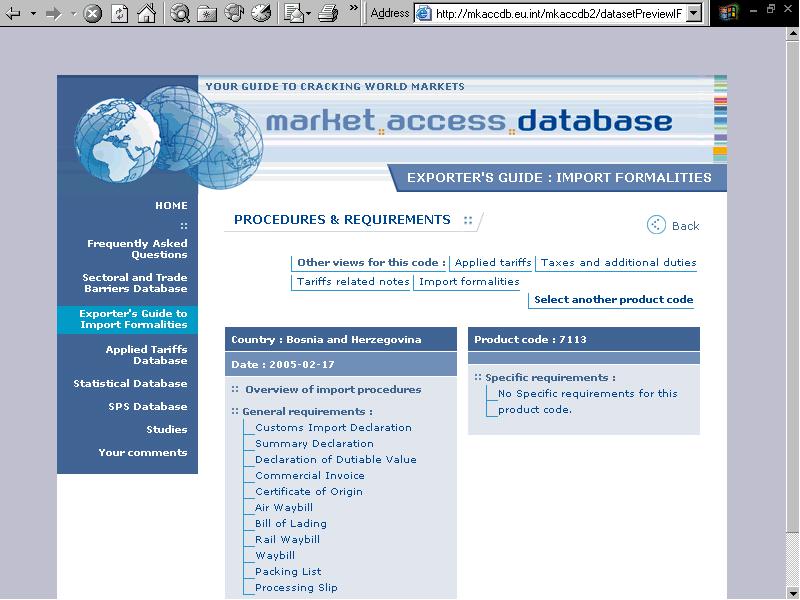This screenshot has width=800, height=600.
Task: Open HOME in the sidebar
Action: (x=171, y=206)
